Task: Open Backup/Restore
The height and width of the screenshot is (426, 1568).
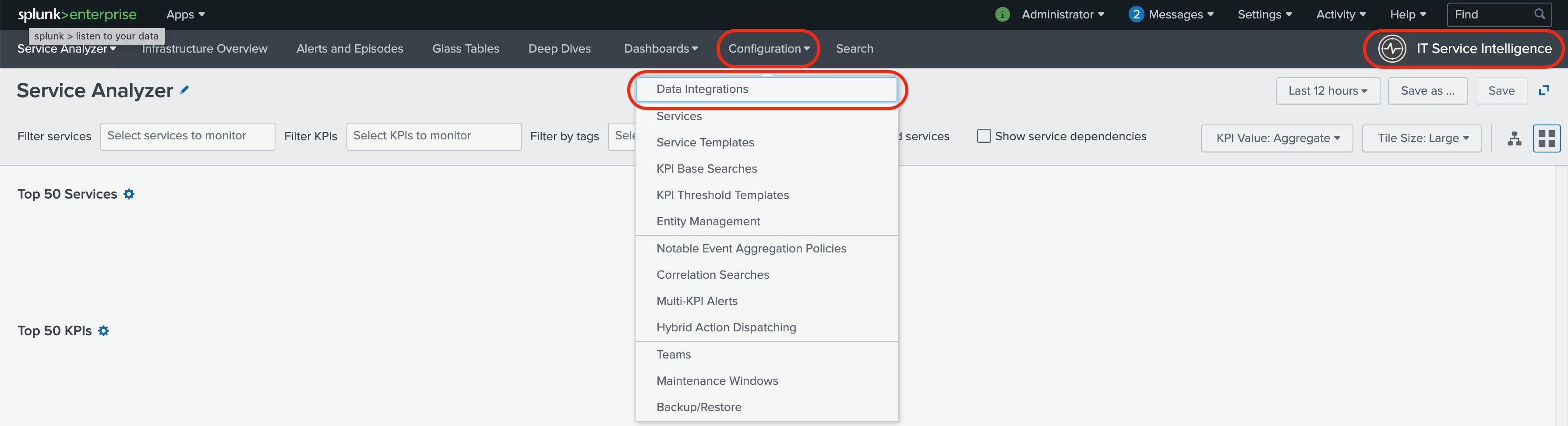Action: click(x=766, y=407)
